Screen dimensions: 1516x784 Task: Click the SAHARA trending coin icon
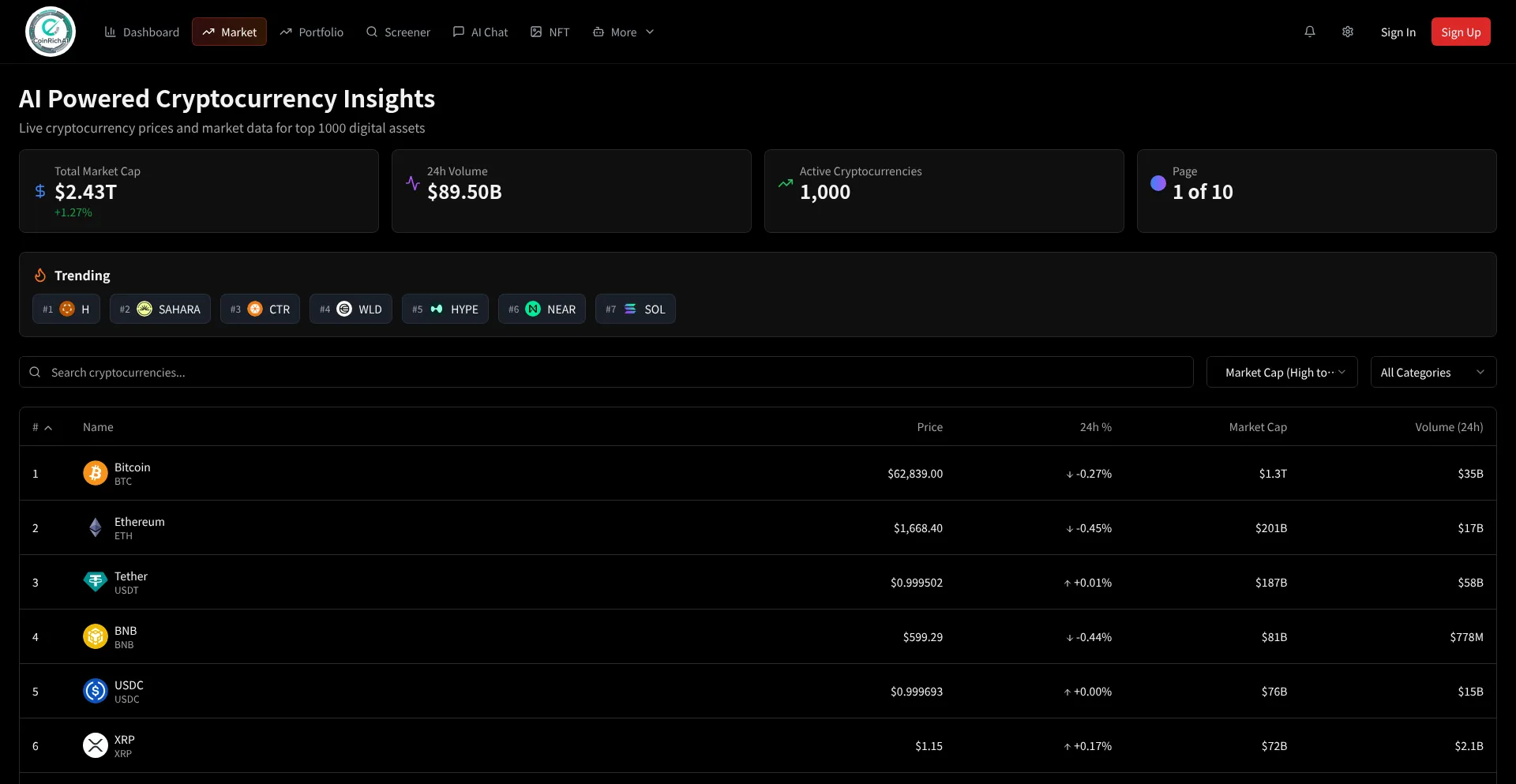[x=144, y=309]
